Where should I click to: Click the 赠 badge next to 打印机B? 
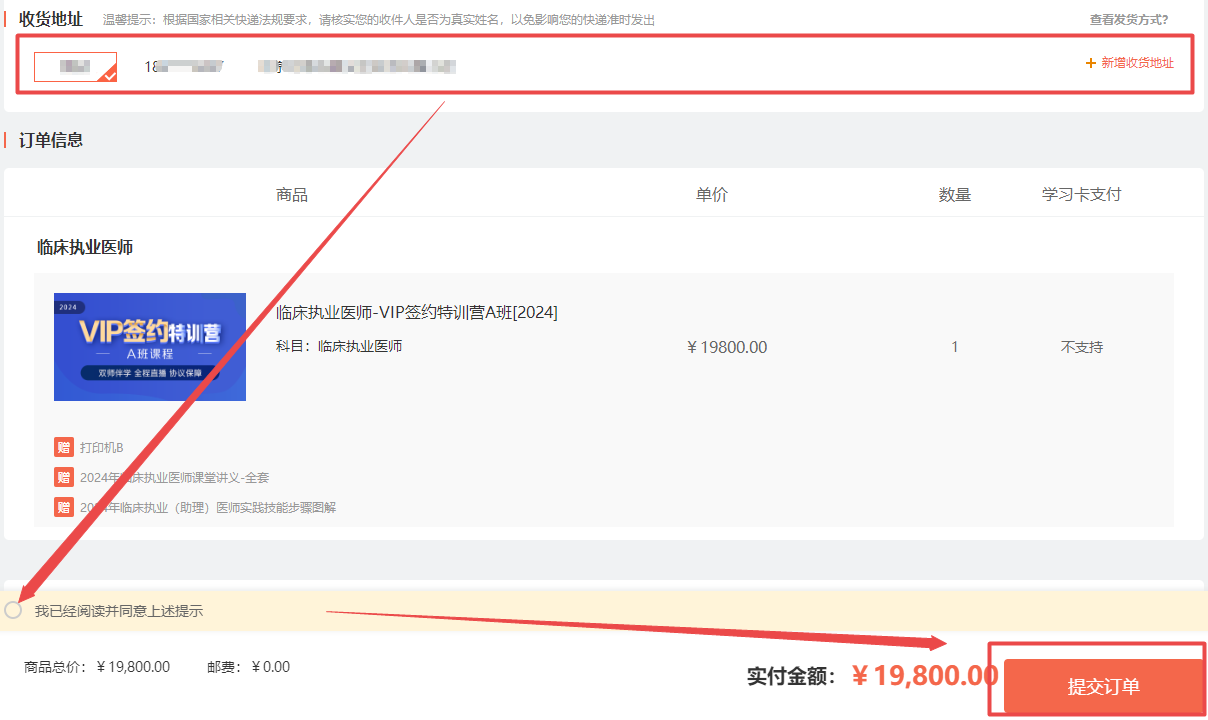point(64,447)
